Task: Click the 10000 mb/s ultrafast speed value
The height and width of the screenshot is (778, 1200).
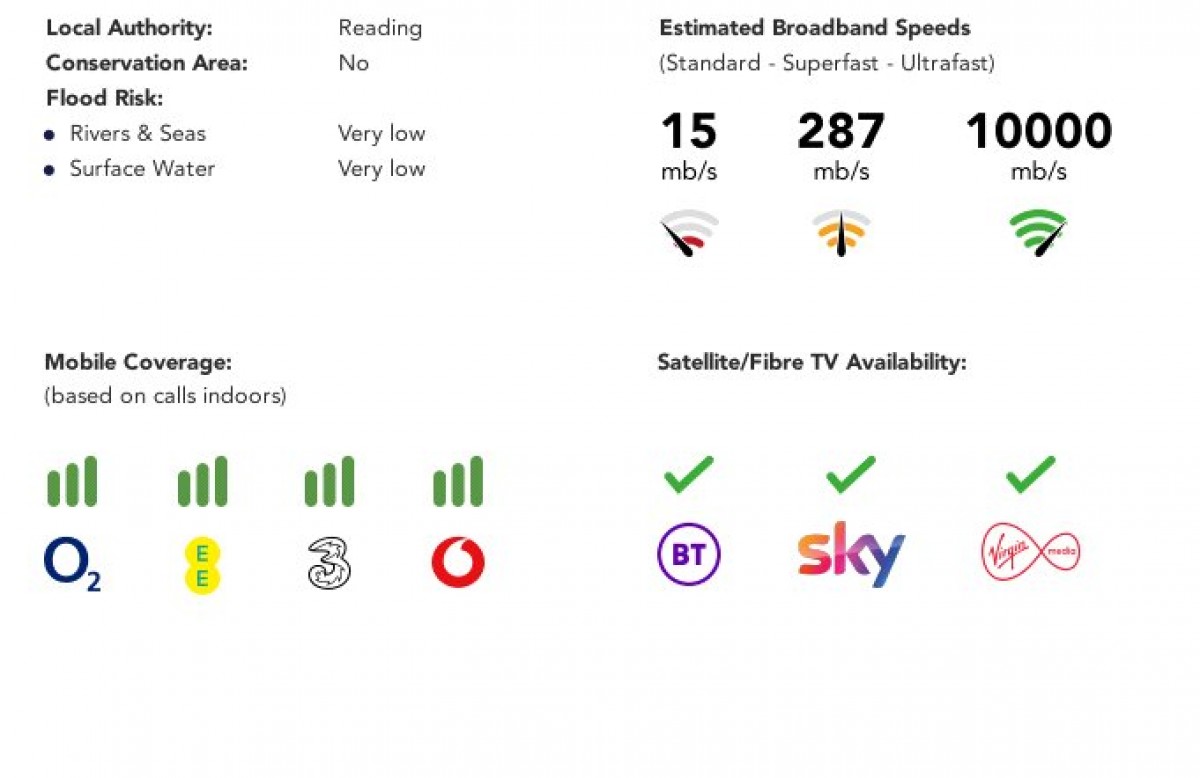Action: pyautogui.click(x=1038, y=132)
